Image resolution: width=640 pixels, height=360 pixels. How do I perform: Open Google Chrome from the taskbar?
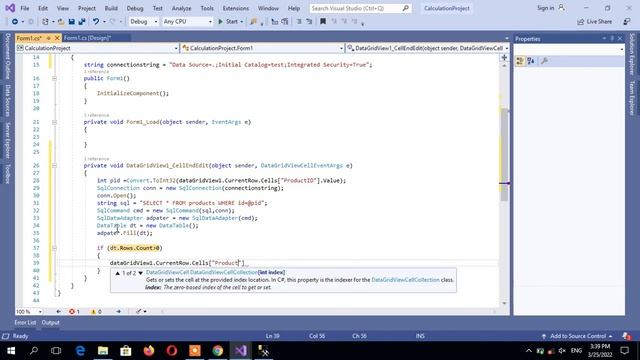point(218,351)
